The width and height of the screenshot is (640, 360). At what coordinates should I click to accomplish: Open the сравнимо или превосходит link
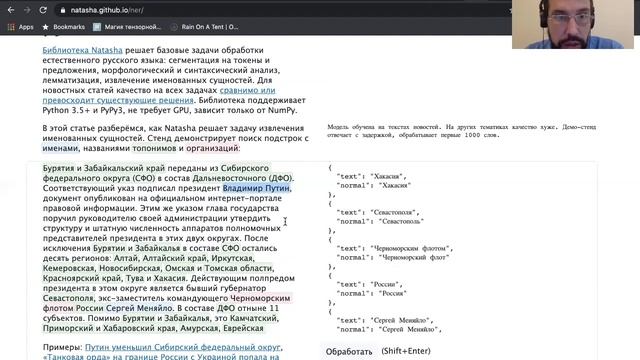(159, 95)
